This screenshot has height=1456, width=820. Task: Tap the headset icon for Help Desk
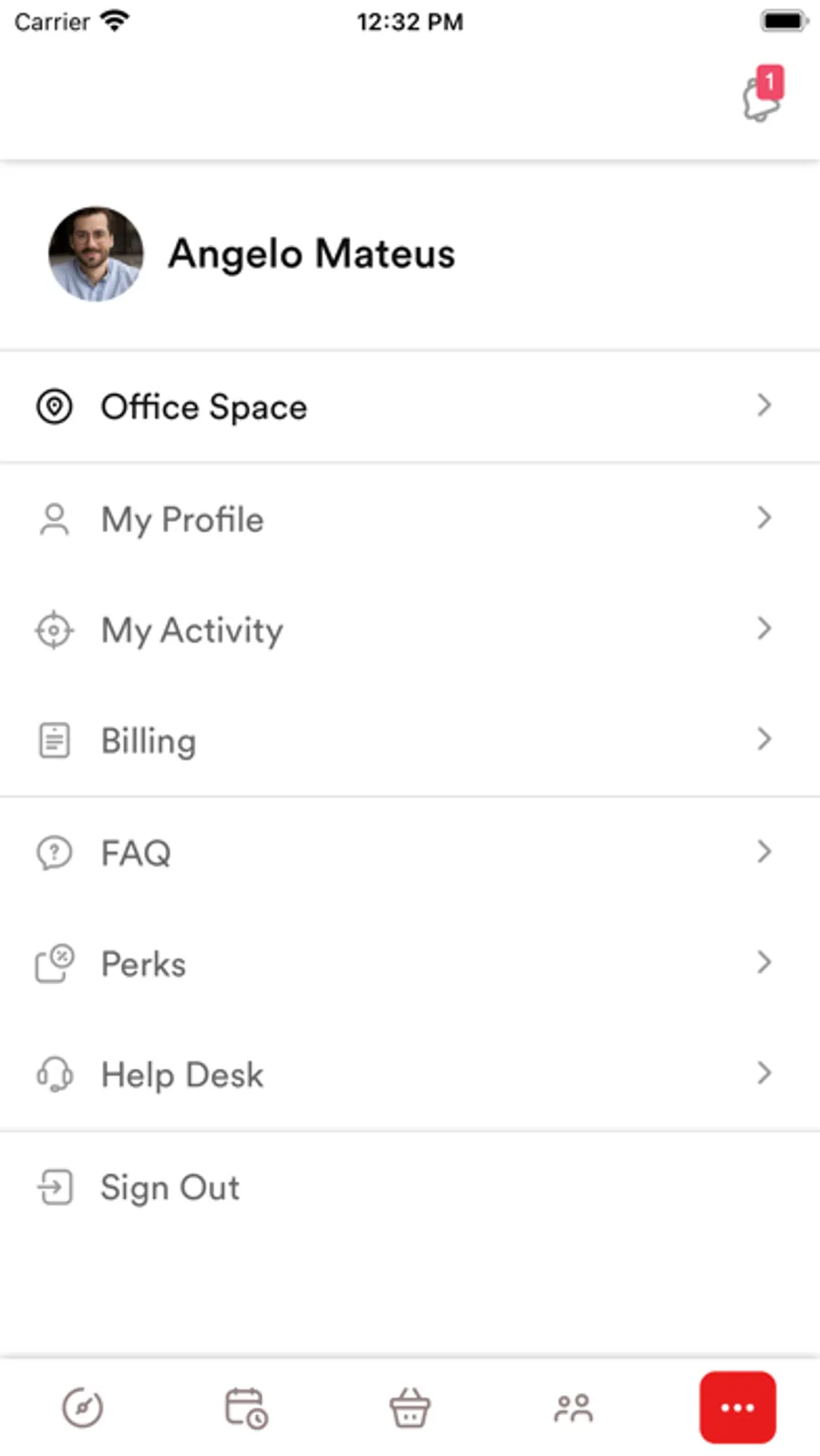[x=54, y=1074]
